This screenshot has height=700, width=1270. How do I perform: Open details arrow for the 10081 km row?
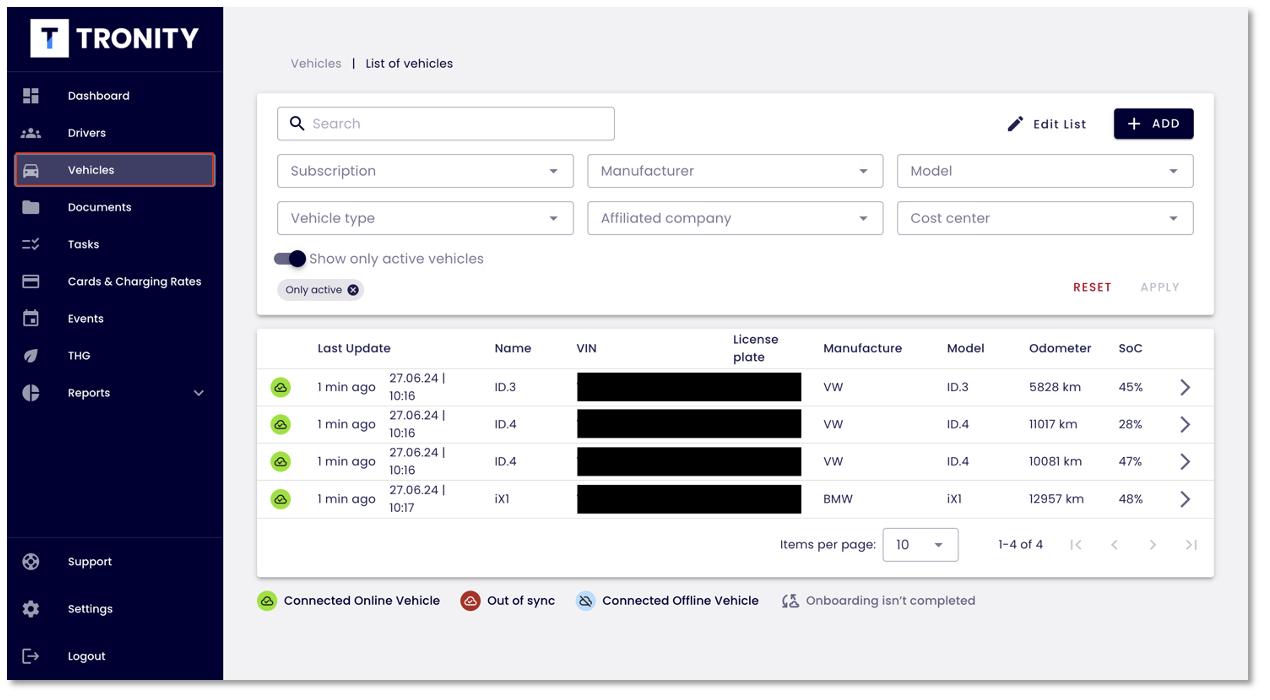(1185, 462)
